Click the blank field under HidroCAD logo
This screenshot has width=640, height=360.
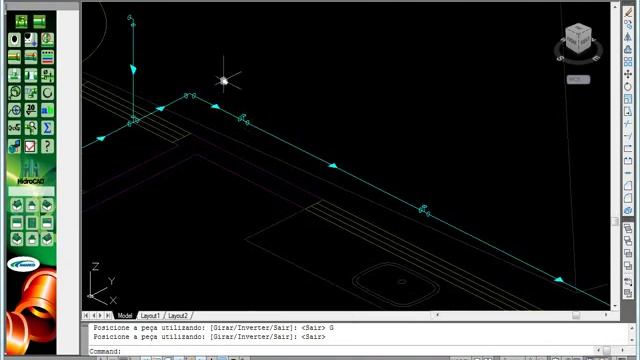31,191
